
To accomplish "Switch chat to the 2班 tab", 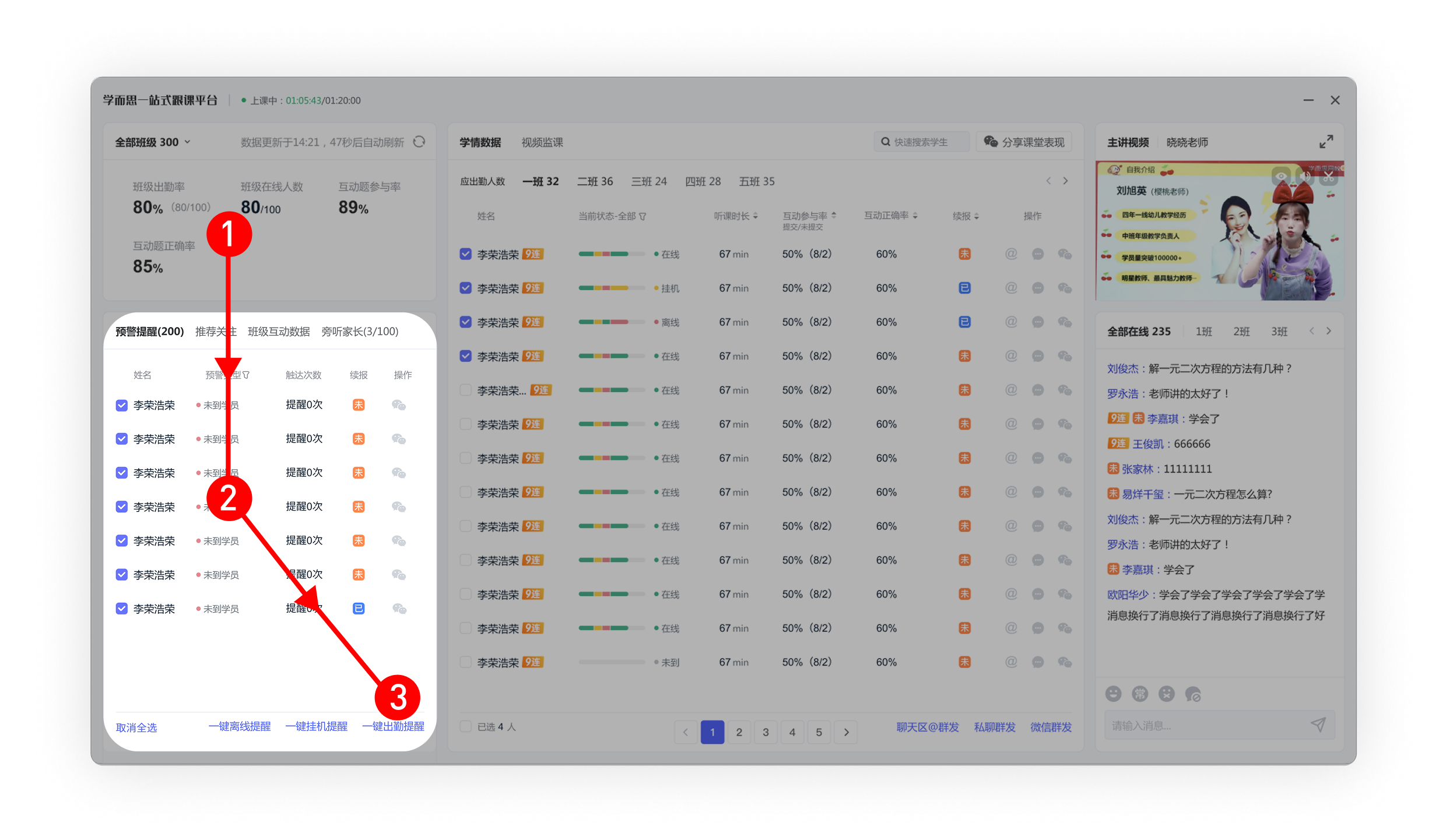I will [1241, 331].
